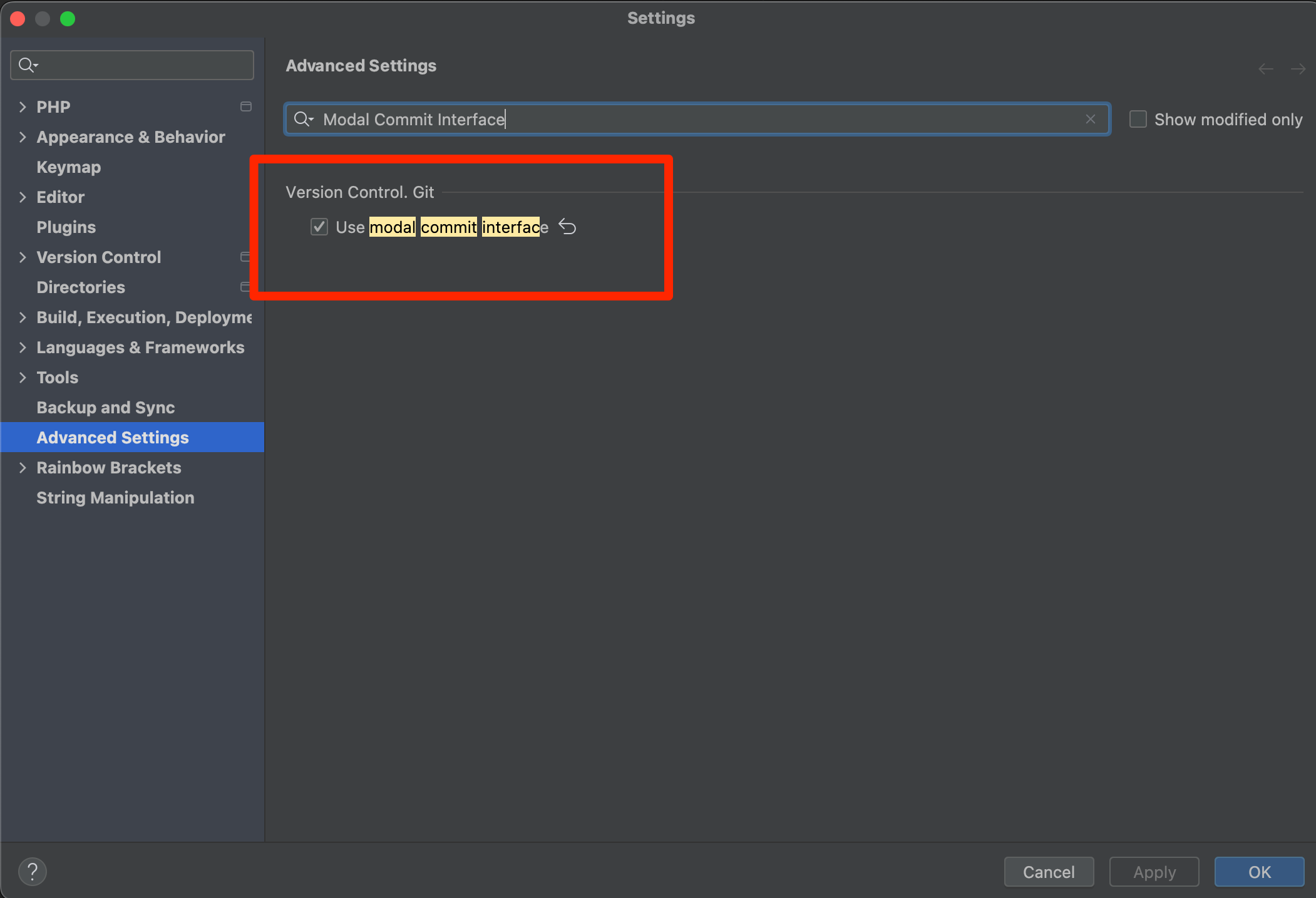Open Backup and Sync settings
This screenshot has height=898, width=1316.
point(105,407)
